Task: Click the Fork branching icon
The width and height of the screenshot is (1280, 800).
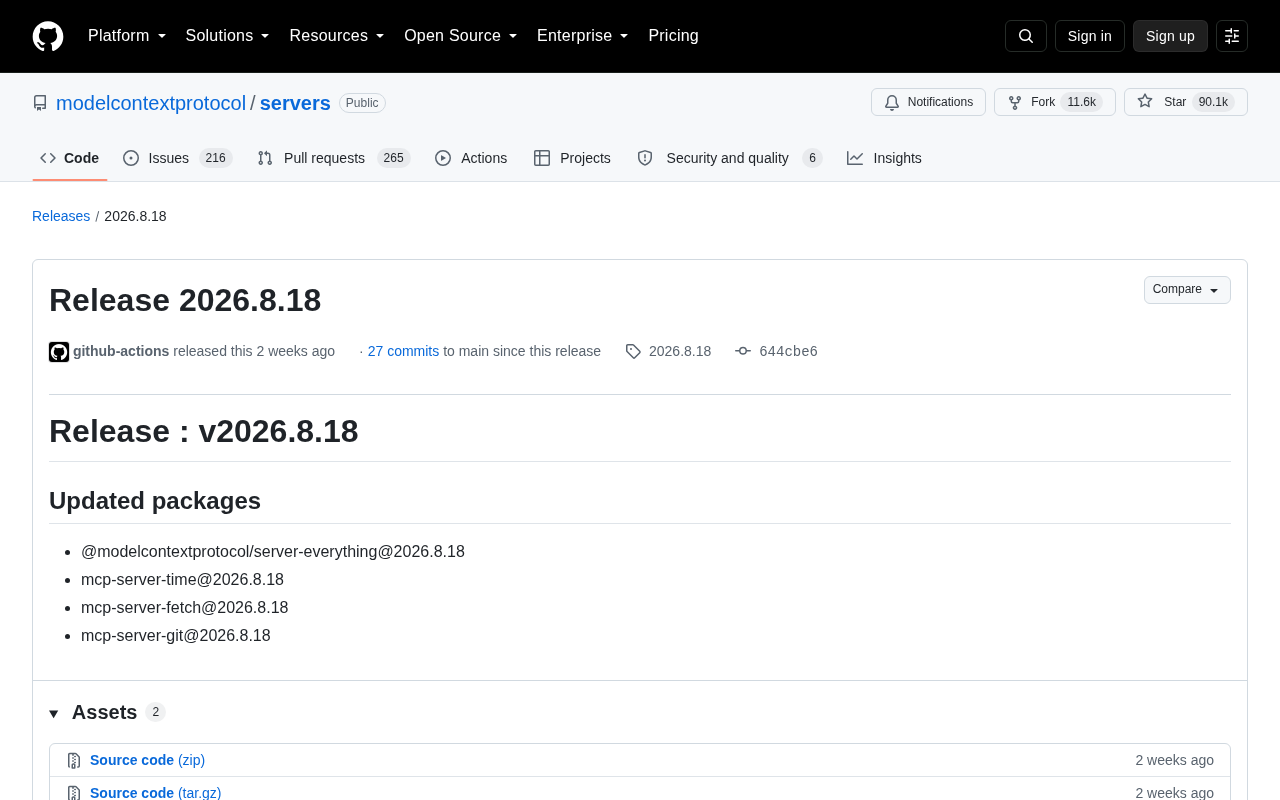Action: (1015, 102)
